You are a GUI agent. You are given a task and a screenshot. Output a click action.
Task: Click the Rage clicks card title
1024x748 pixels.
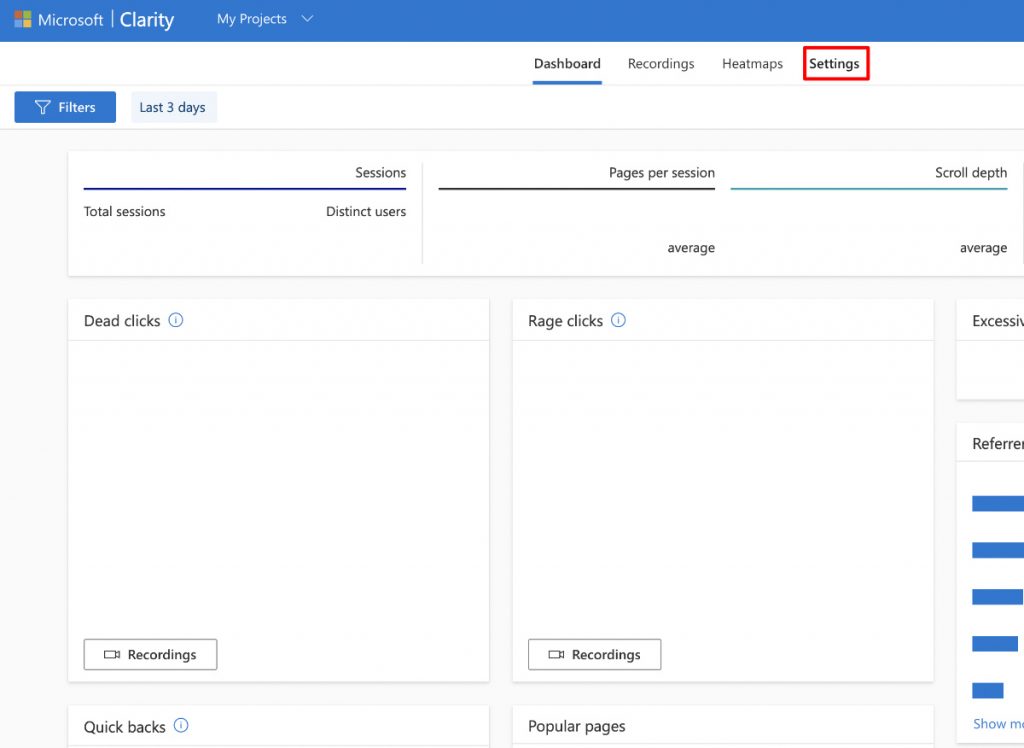tap(566, 321)
